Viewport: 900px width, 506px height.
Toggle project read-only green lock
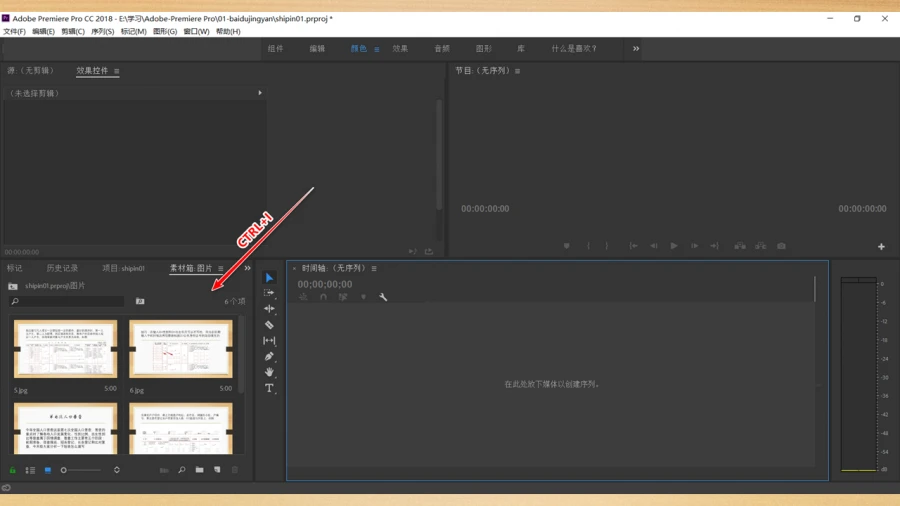pyautogui.click(x=13, y=470)
